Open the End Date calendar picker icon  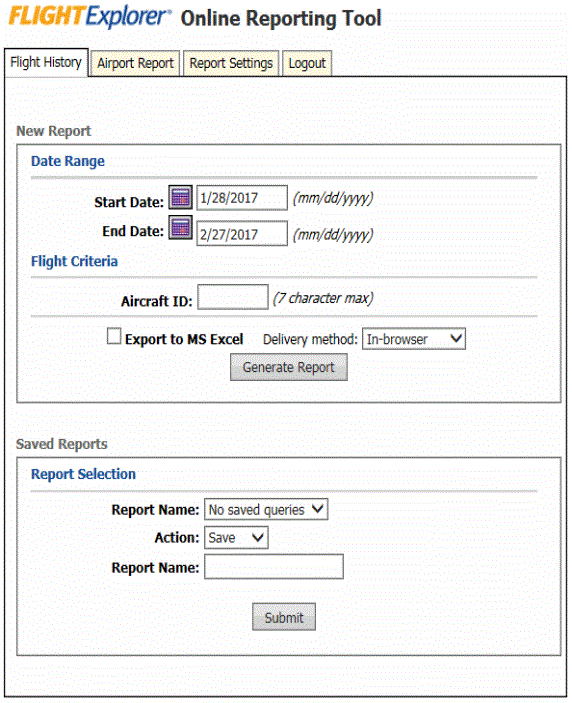point(181,228)
